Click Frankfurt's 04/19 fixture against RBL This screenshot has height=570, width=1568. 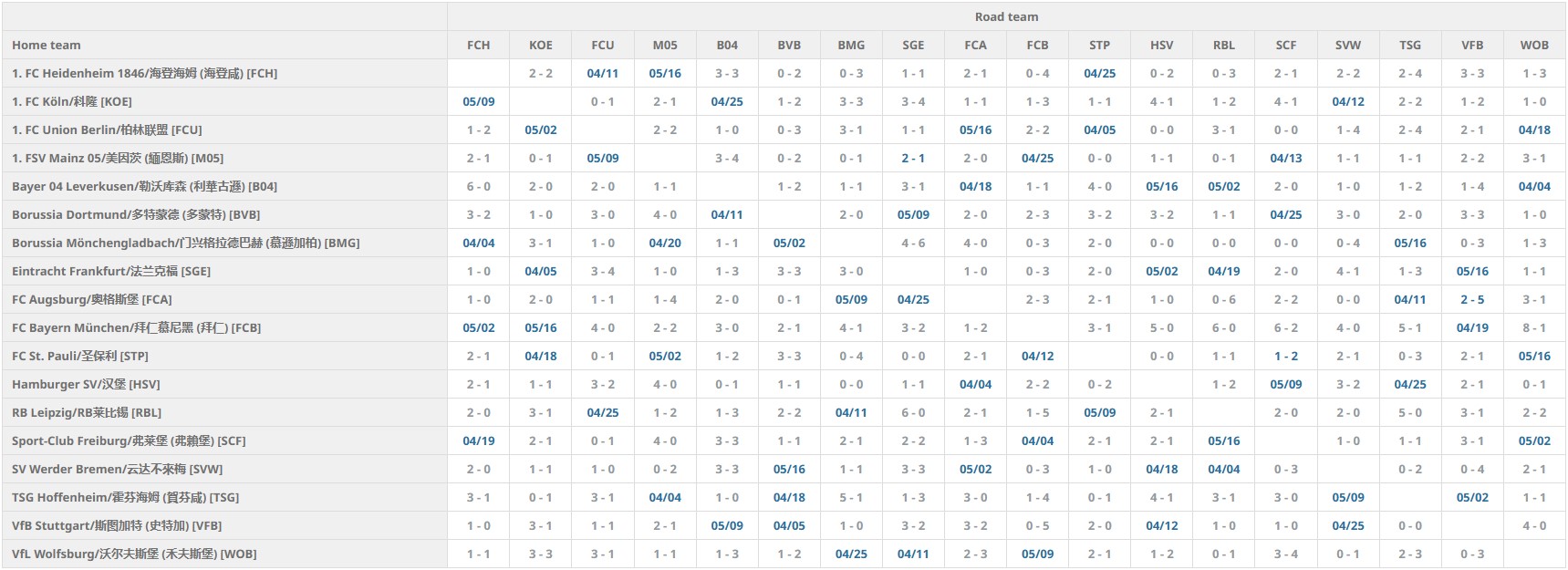(1223, 271)
